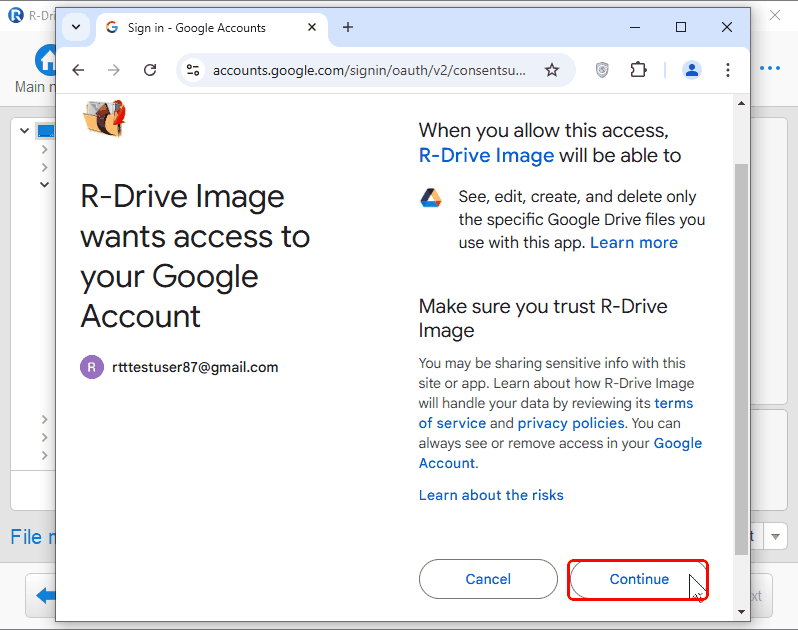
Task: Expand the third tree node in R-Drive Image
Action: click(45, 167)
